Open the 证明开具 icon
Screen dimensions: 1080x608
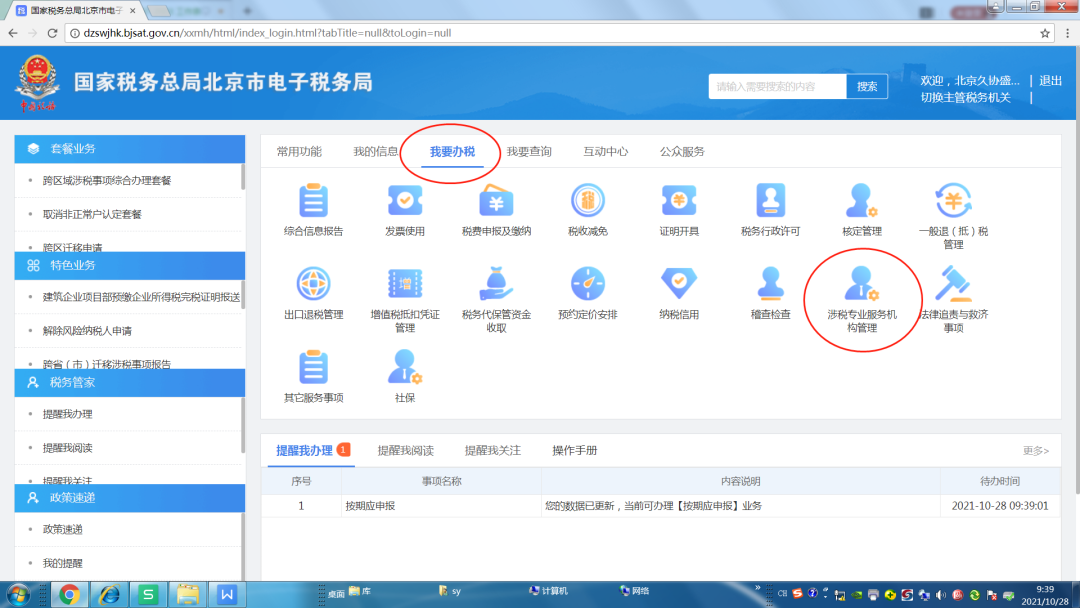[x=679, y=201]
